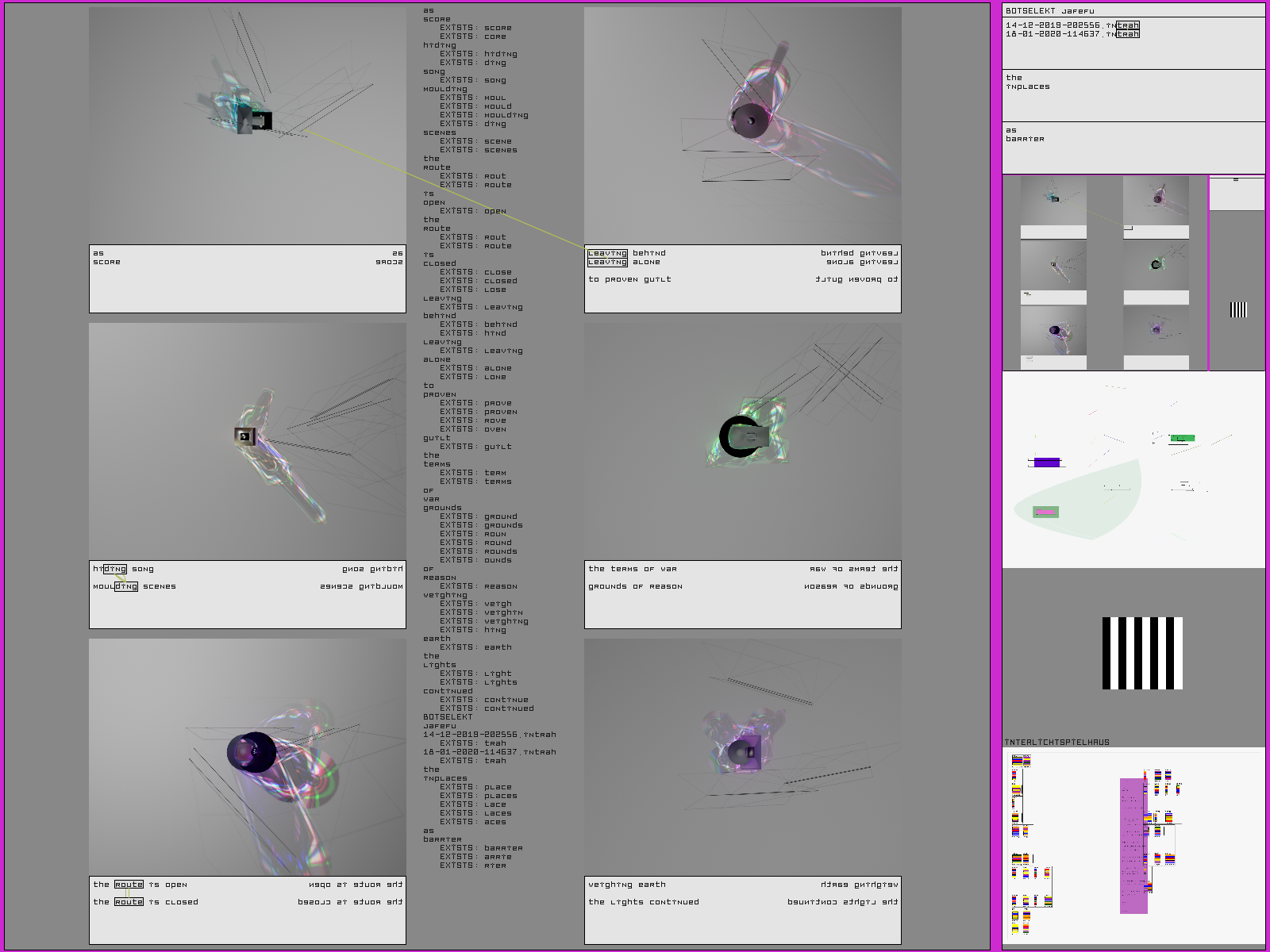
Task: Click the tall purple block in the Interlichtspielhaus diagram
Action: tap(1133, 845)
